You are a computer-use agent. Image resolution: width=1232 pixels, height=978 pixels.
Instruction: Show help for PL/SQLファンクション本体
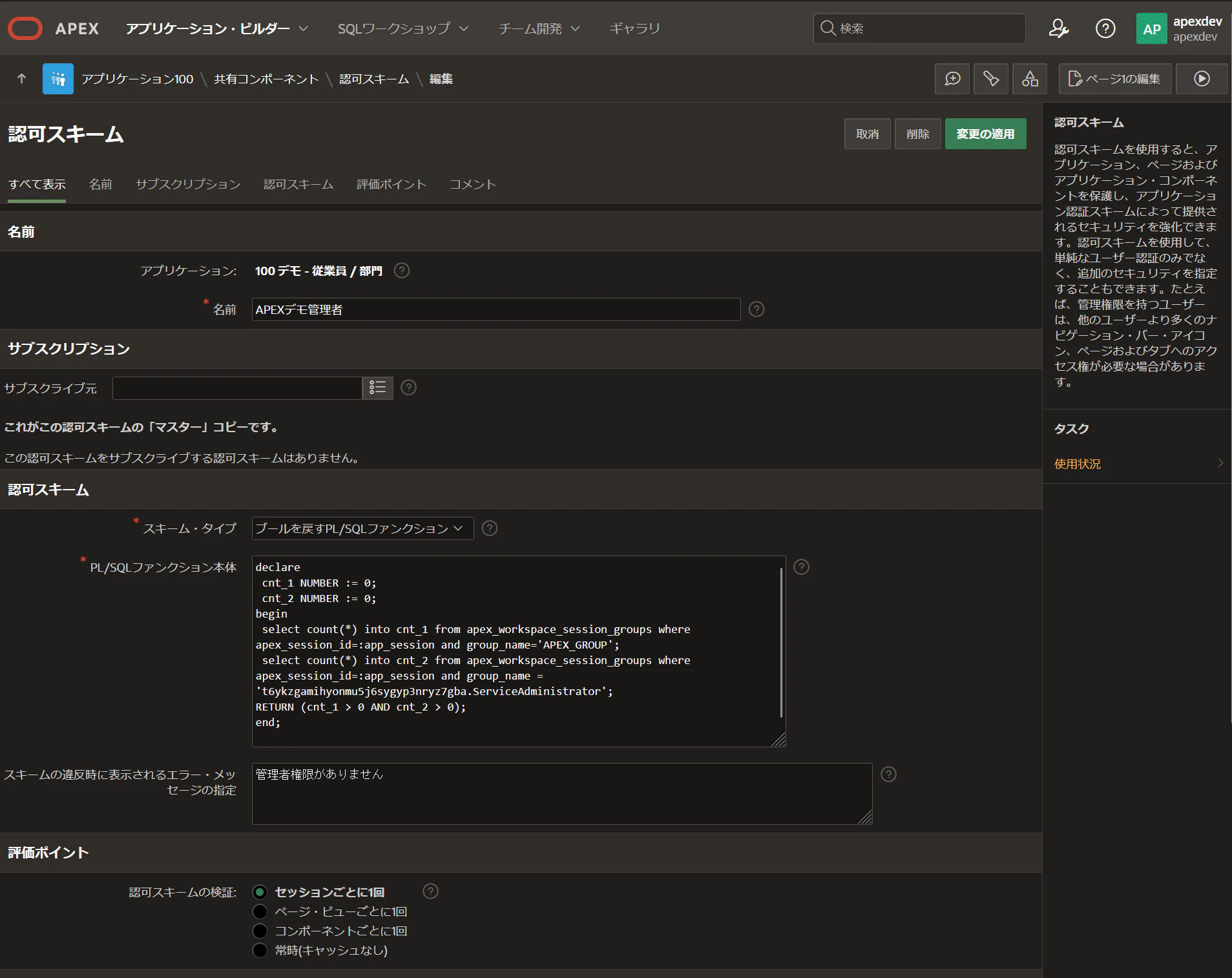tap(801, 567)
